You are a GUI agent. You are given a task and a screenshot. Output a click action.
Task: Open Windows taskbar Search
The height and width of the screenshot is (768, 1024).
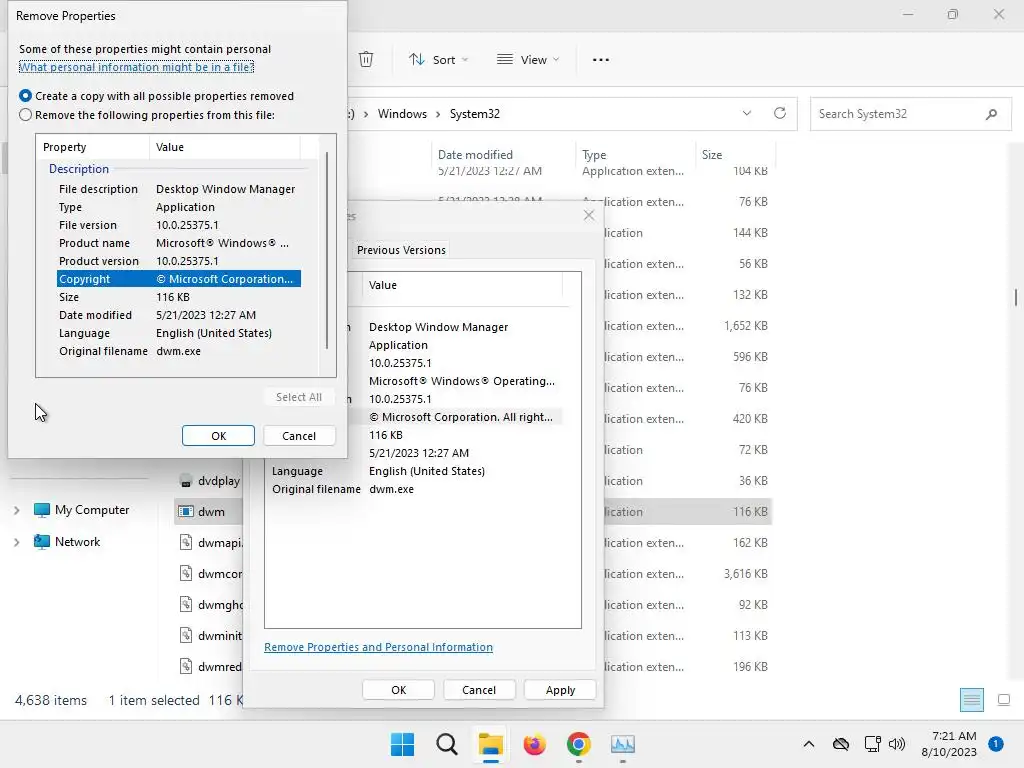447,744
